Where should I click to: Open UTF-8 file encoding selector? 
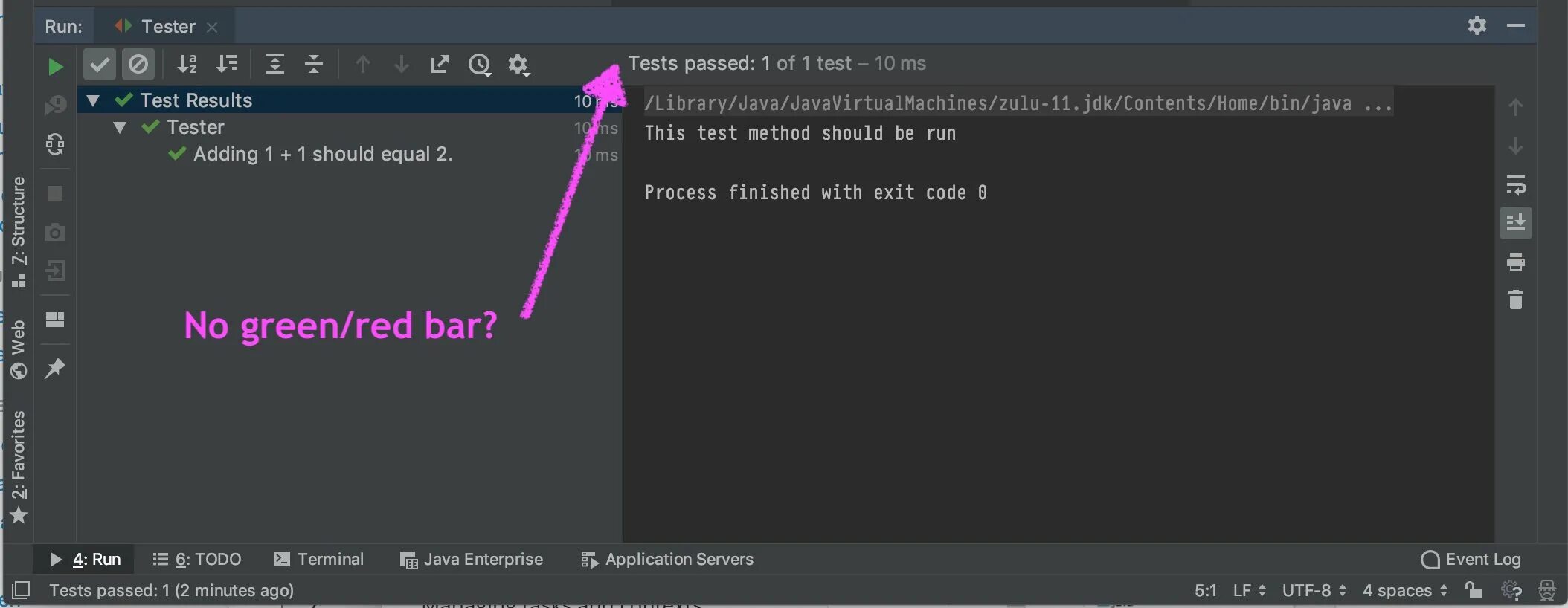click(x=1314, y=590)
